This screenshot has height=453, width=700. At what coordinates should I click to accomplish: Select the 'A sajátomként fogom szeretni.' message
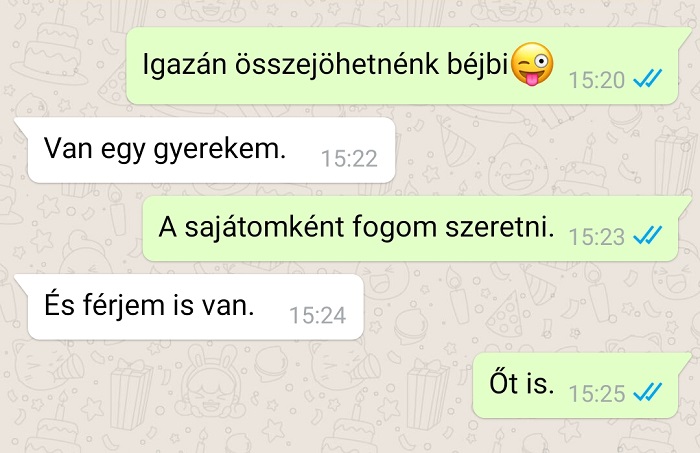coord(411,229)
